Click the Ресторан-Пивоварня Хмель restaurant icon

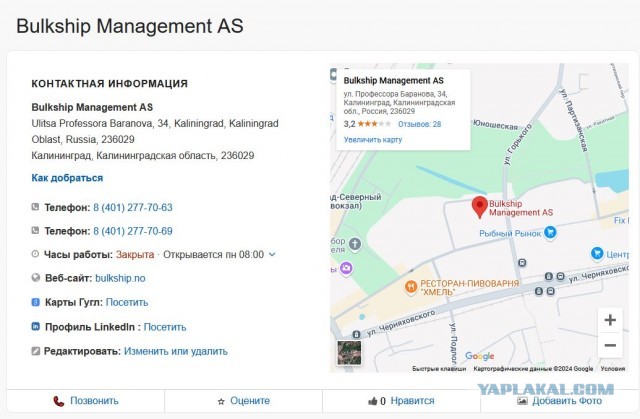[x=411, y=287]
